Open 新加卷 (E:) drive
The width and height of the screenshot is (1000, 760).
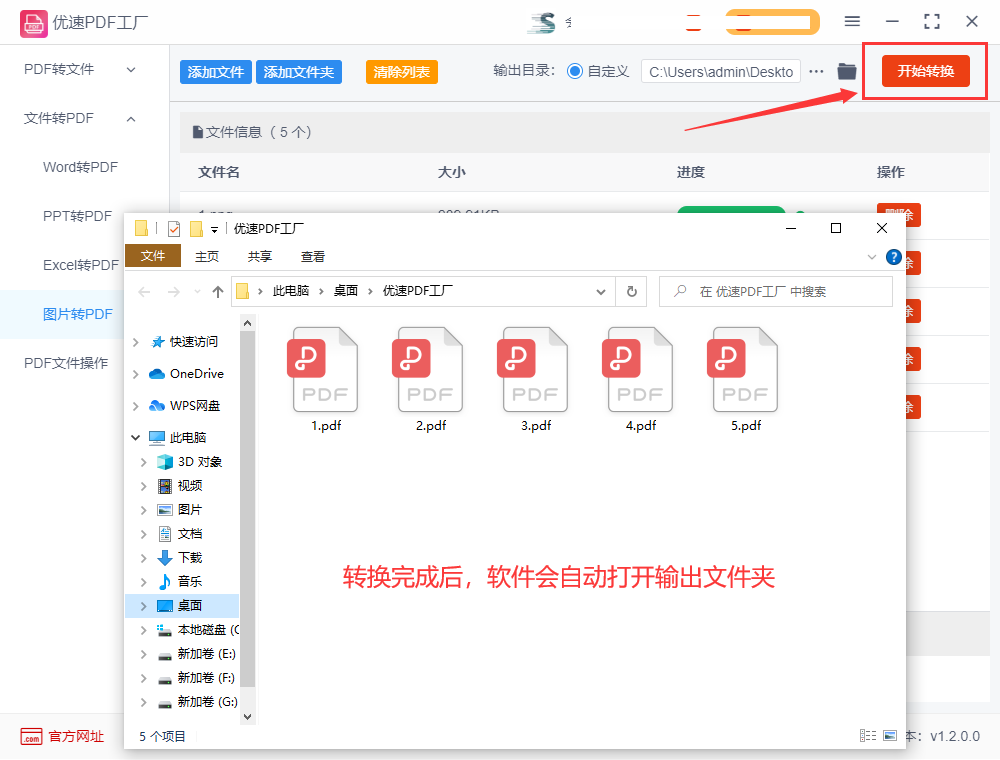click(x=196, y=654)
